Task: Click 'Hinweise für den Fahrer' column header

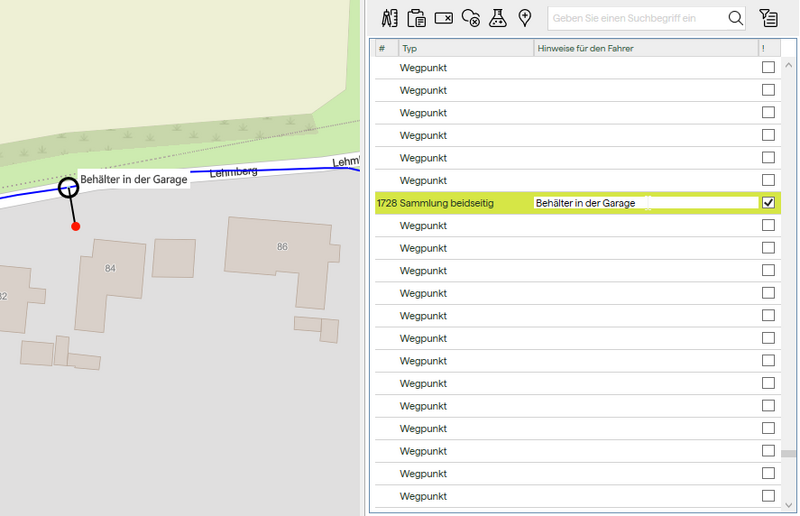Action: click(645, 48)
